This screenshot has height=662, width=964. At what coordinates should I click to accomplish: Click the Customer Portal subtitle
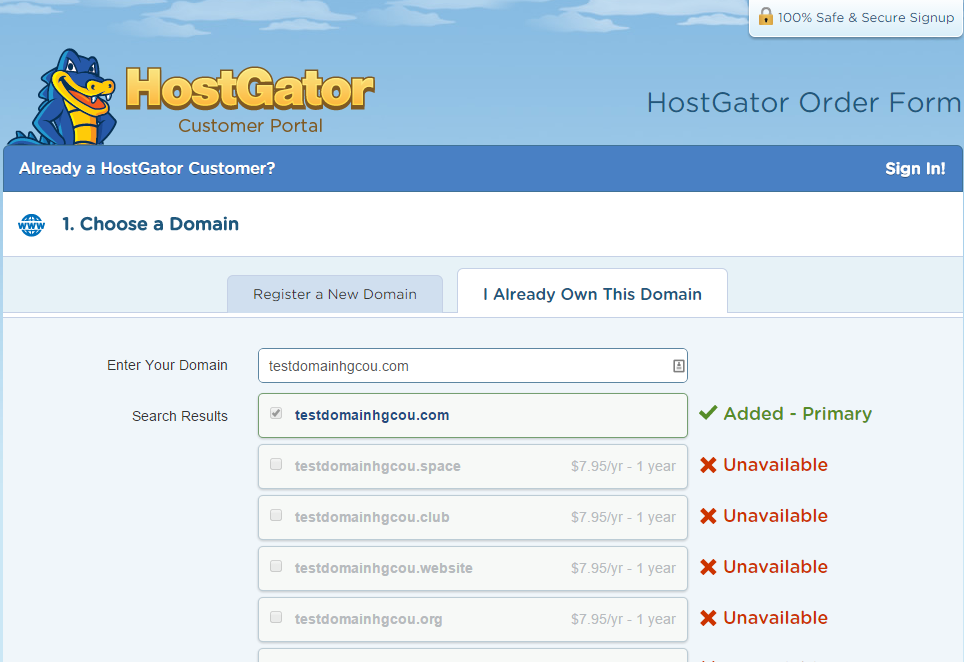tap(250, 126)
